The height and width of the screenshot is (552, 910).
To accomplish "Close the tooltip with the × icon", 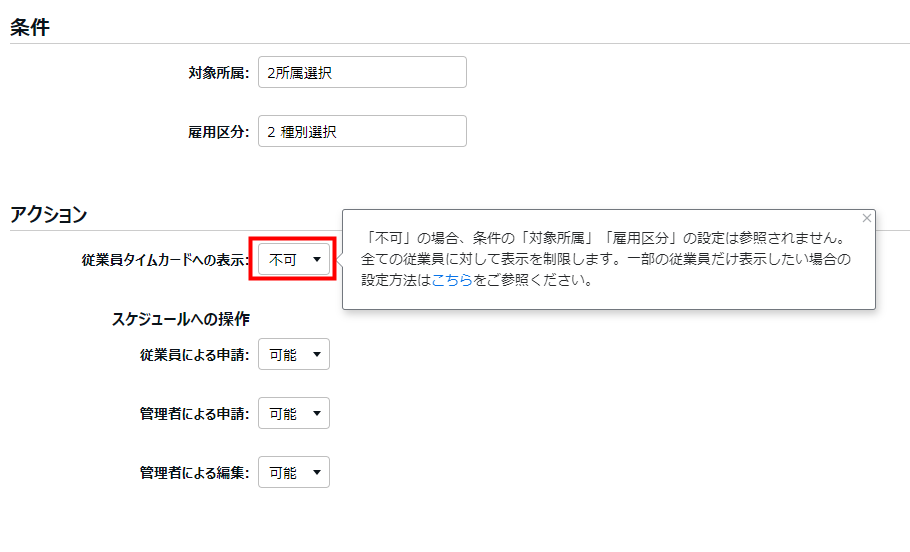I will point(866,218).
